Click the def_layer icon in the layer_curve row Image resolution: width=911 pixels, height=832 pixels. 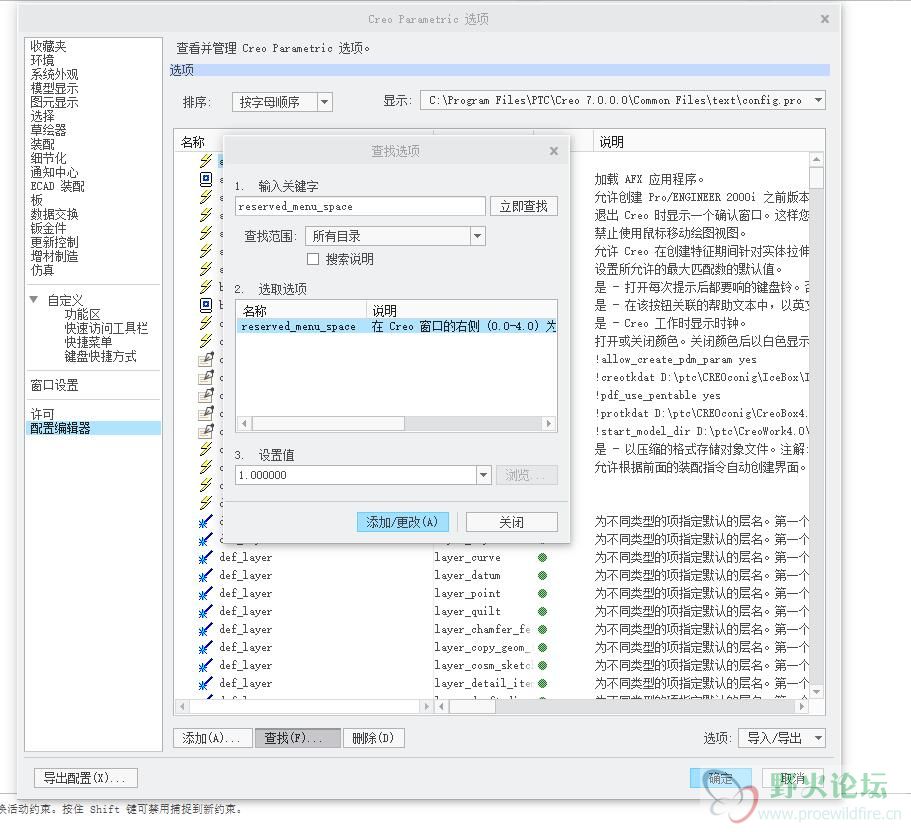point(205,558)
